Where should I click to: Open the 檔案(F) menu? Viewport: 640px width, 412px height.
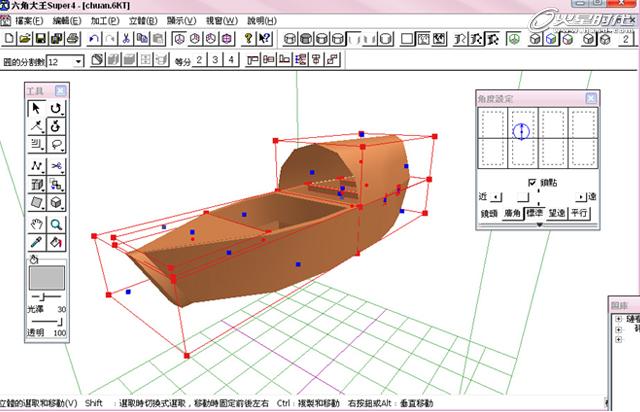pyautogui.click(x=29, y=20)
